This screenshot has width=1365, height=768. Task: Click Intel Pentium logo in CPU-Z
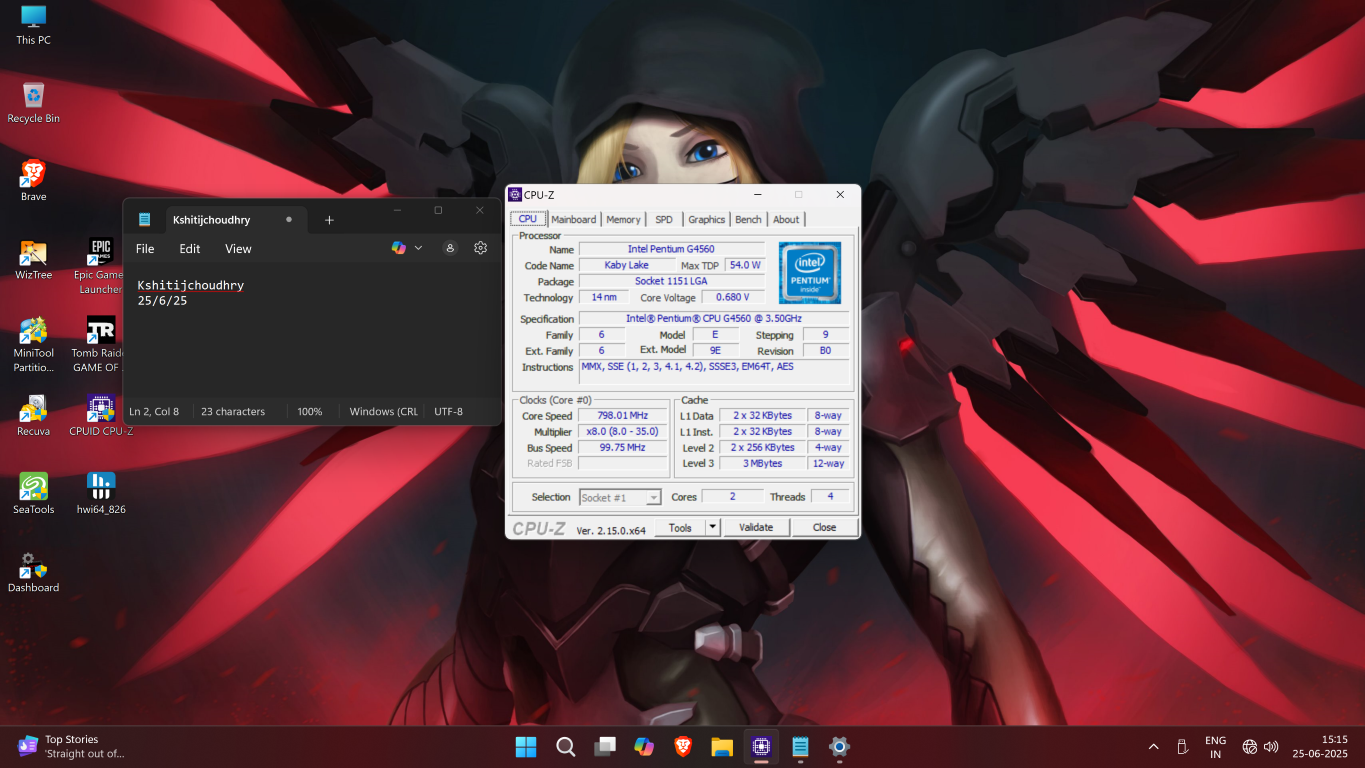[810, 272]
